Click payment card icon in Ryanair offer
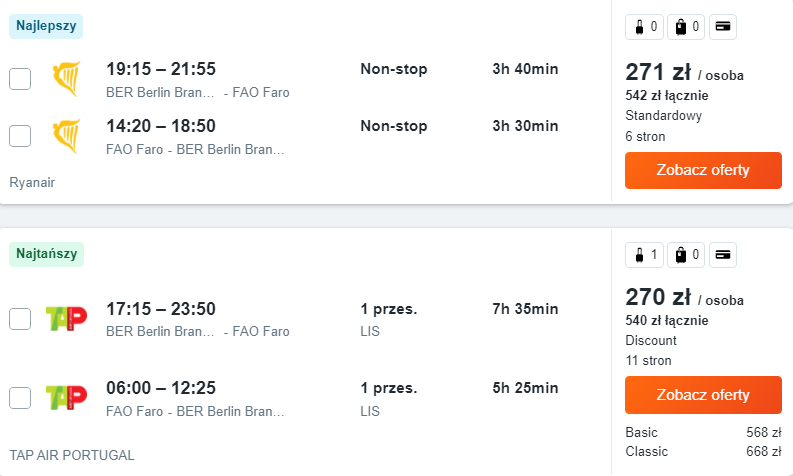This screenshot has height=476, width=793. click(x=723, y=27)
